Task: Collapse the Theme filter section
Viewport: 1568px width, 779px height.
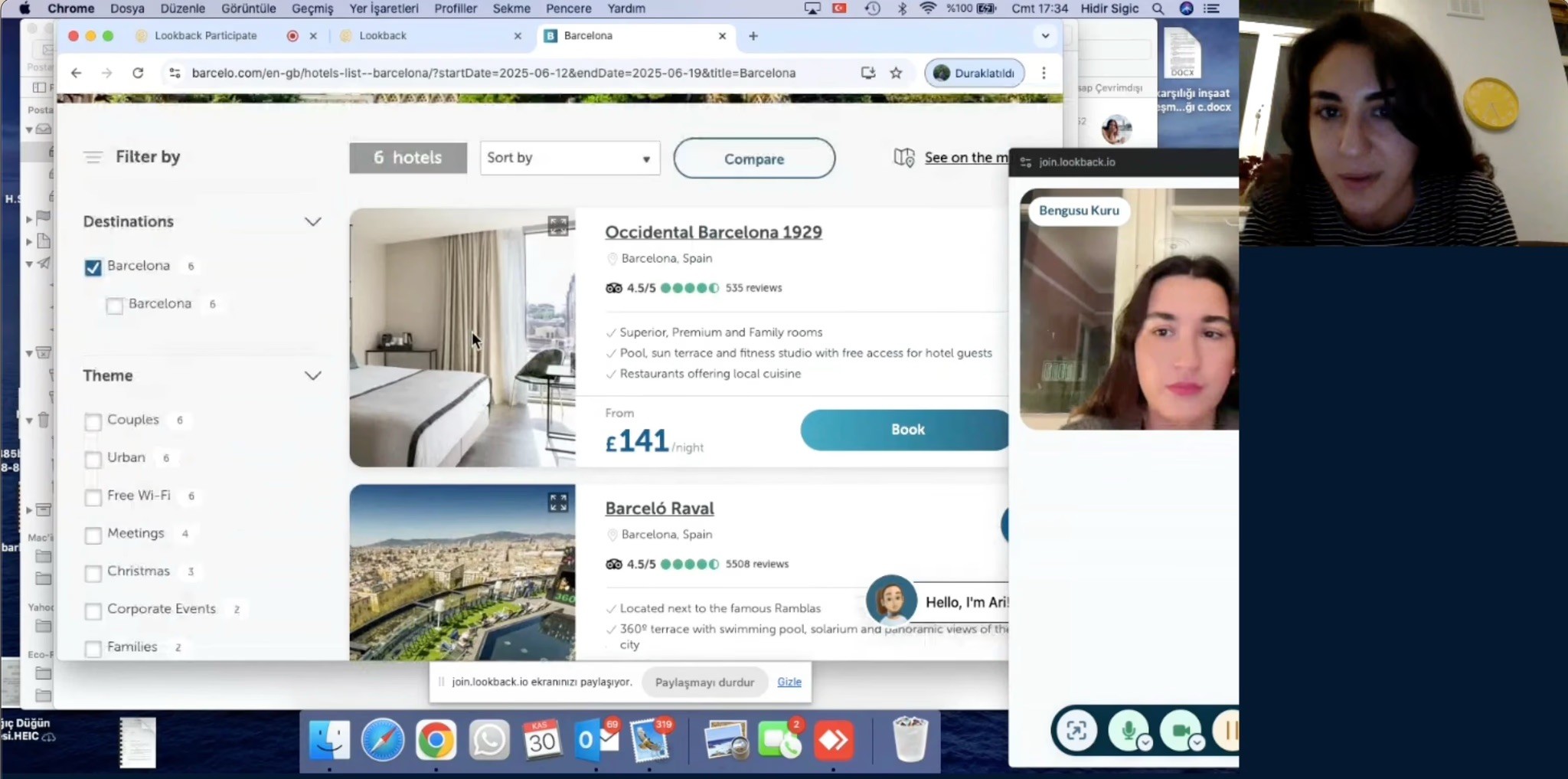Action: coord(312,375)
